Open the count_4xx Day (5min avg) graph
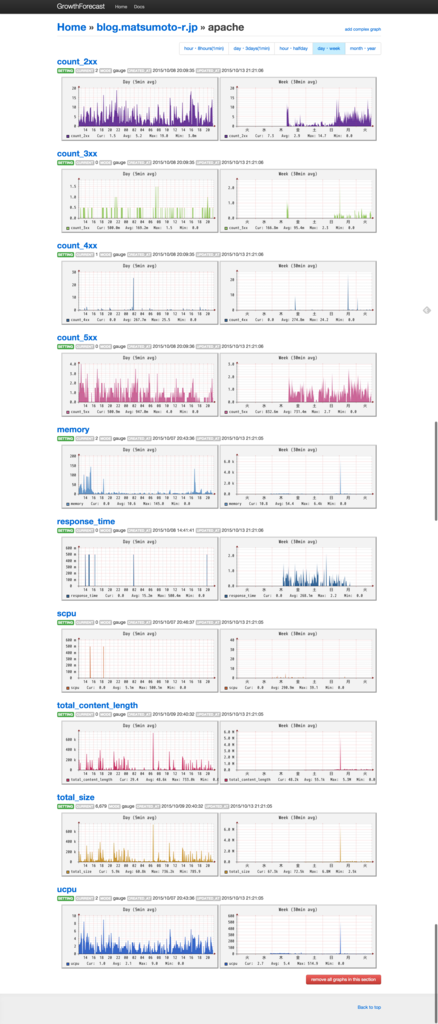438x1024 pixels. 138,292
